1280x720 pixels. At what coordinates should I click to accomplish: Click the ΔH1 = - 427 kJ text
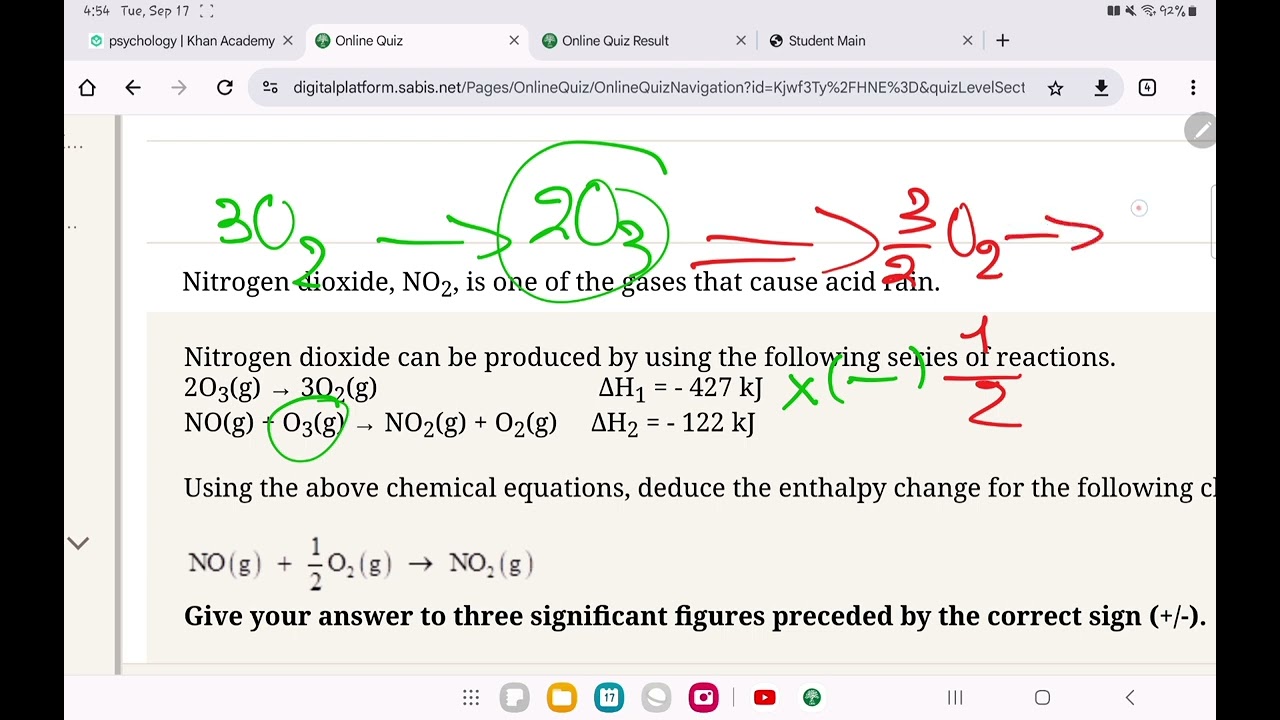coord(680,388)
